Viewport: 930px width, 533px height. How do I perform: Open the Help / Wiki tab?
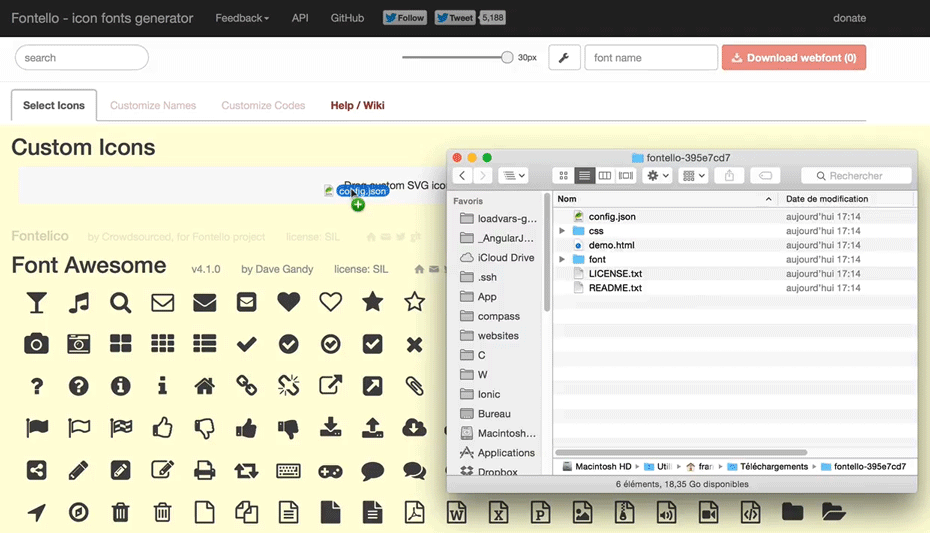pyautogui.click(x=358, y=106)
